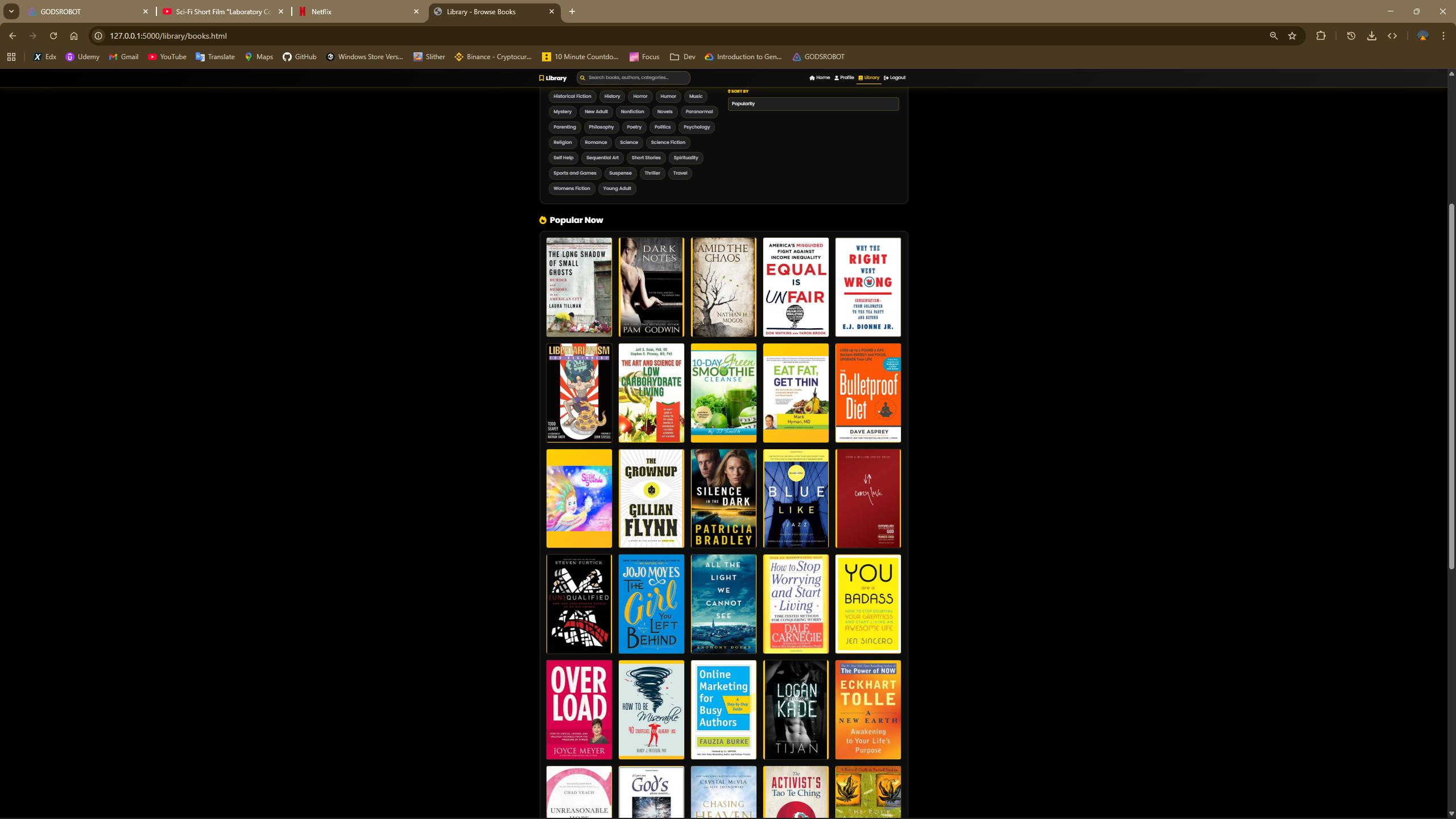The width and height of the screenshot is (1456, 819).
Task: Click the Library book icon in the navbar
Action: pyautogui.click(x=861, y=77)
